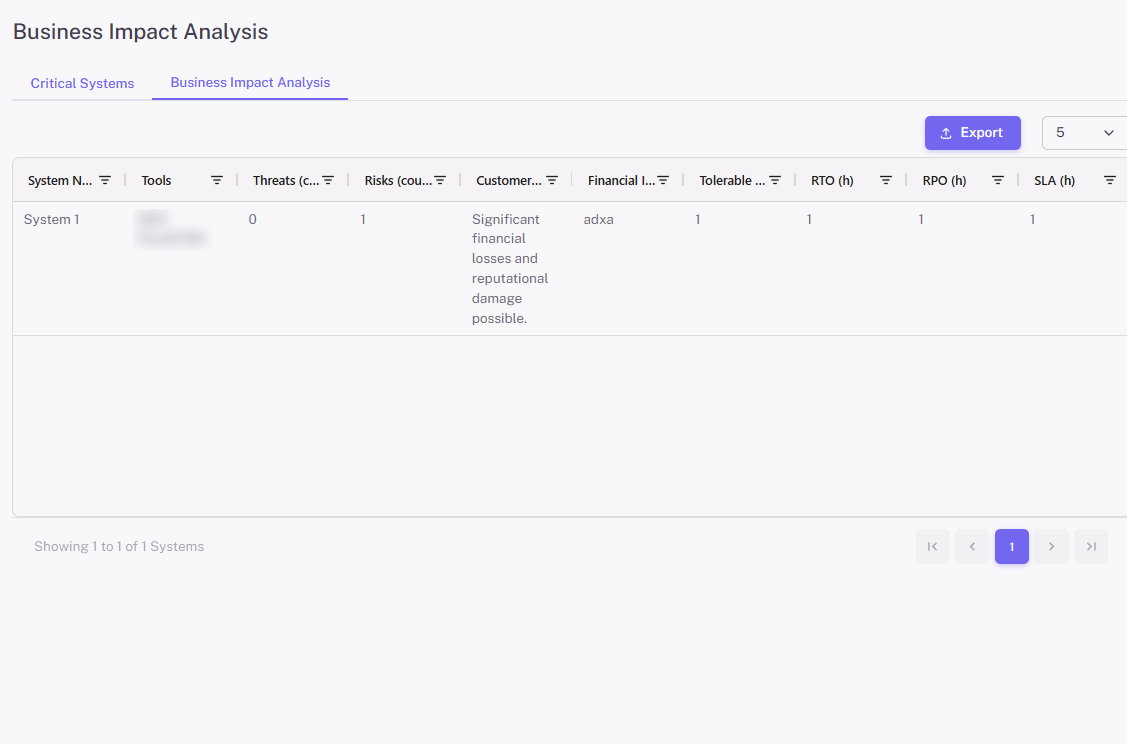Viewport: 1127px width, 744px height.
Task: Open the RTO (h) filter icon
Action: tap(886, 181)
